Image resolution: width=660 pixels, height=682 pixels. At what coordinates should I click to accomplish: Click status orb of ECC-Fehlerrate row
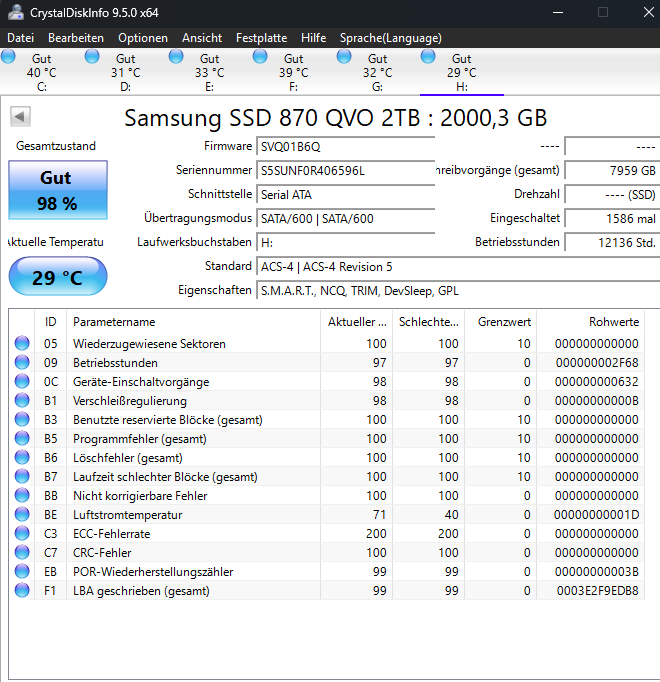pyautogui.click(x=22, y=533)
